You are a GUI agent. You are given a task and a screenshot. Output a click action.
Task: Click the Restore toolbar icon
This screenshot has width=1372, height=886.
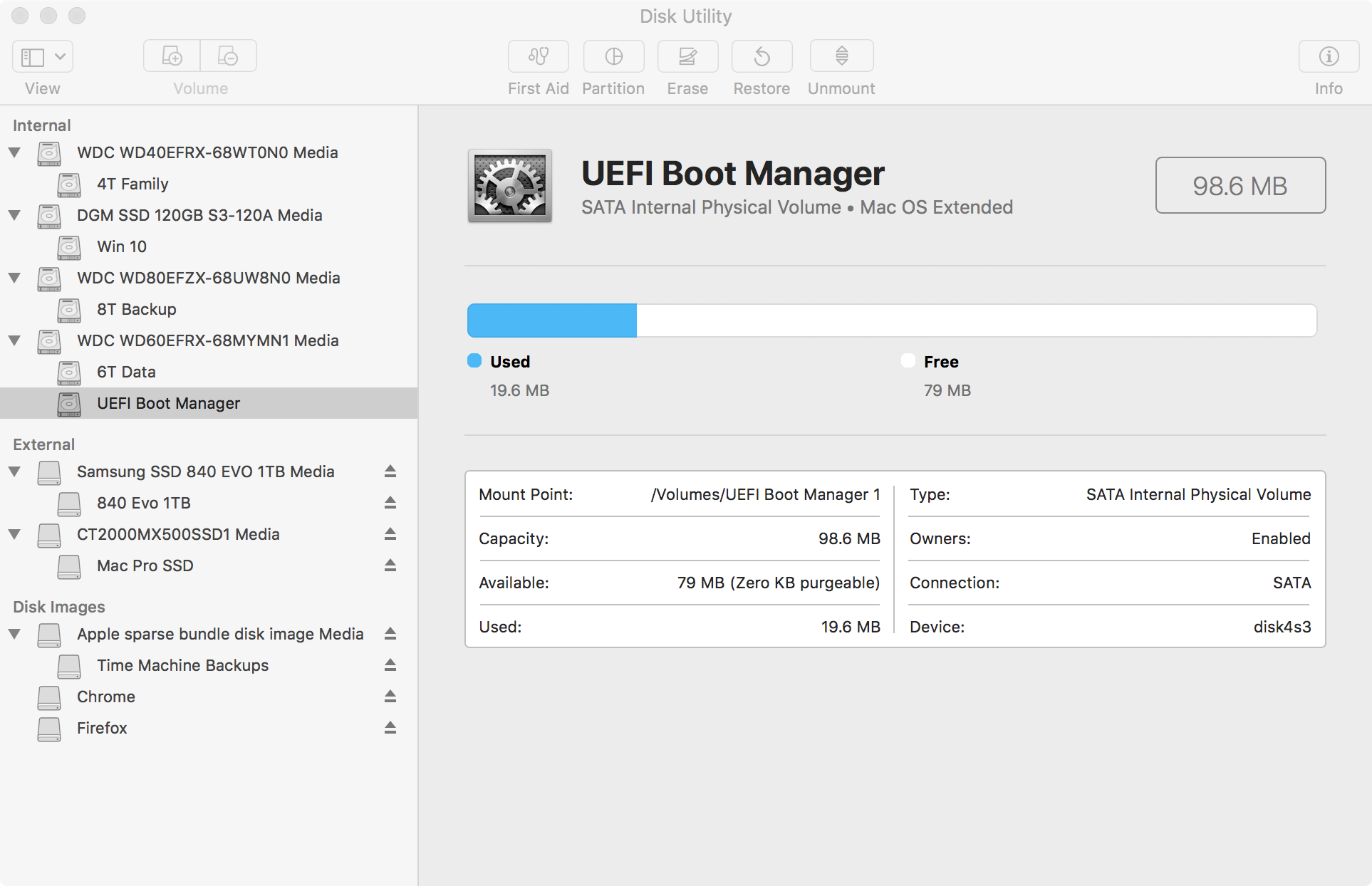click(x=762, y=56)
